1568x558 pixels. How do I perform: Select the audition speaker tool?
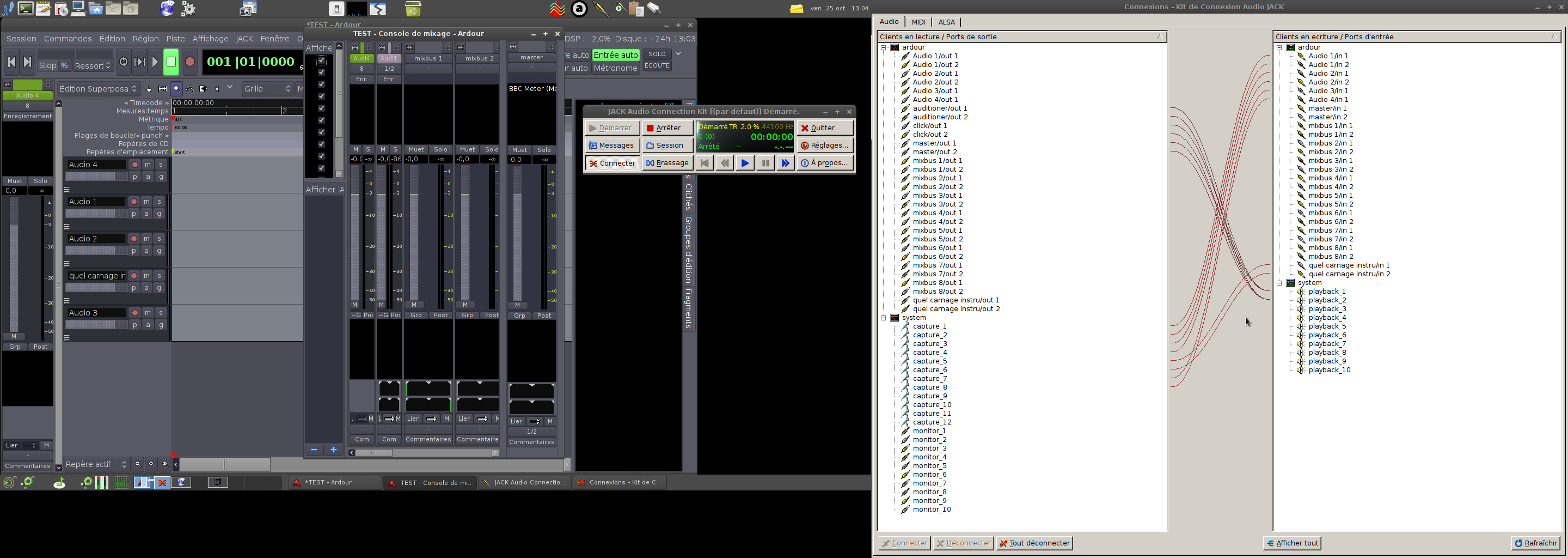217,89
